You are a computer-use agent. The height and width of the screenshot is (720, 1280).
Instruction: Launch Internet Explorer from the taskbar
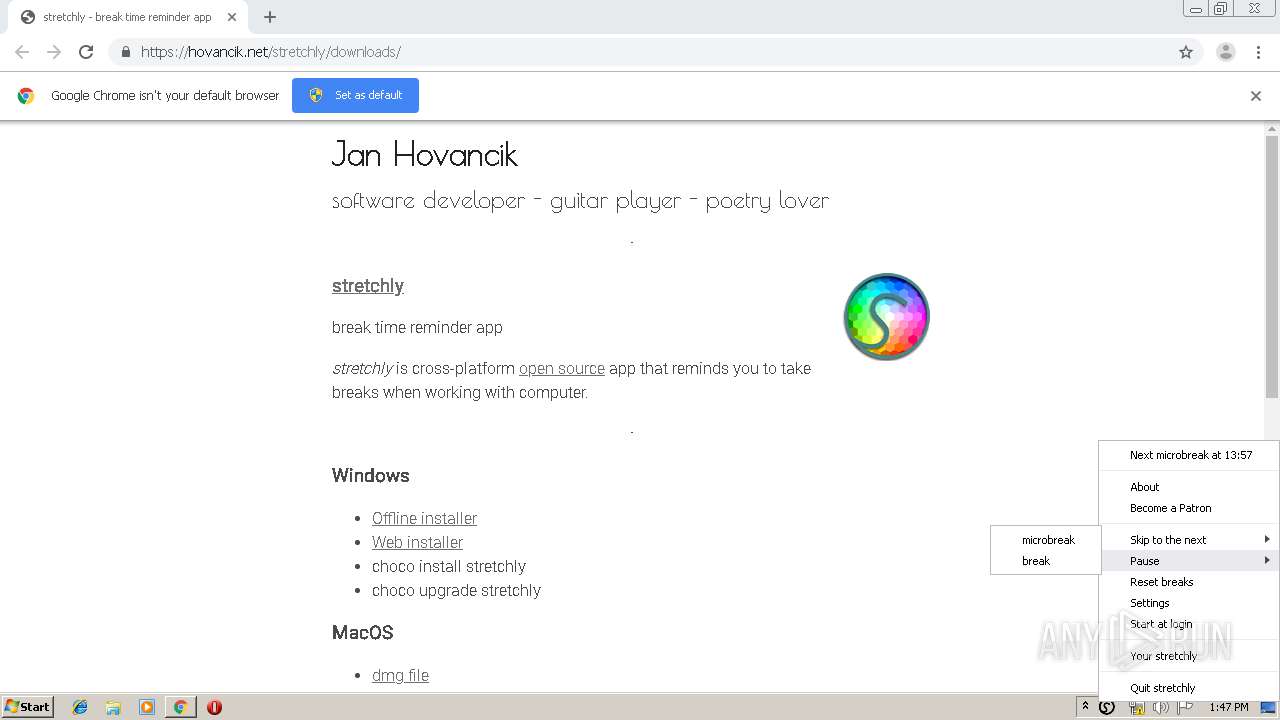(80, 707)
